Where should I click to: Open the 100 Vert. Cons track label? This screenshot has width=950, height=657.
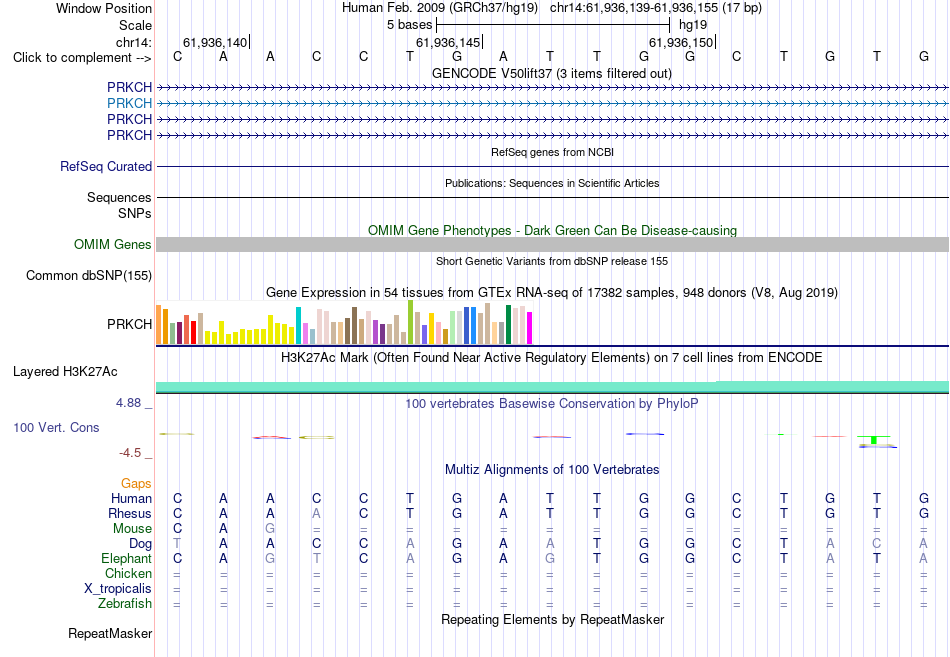tap(56, 428)
